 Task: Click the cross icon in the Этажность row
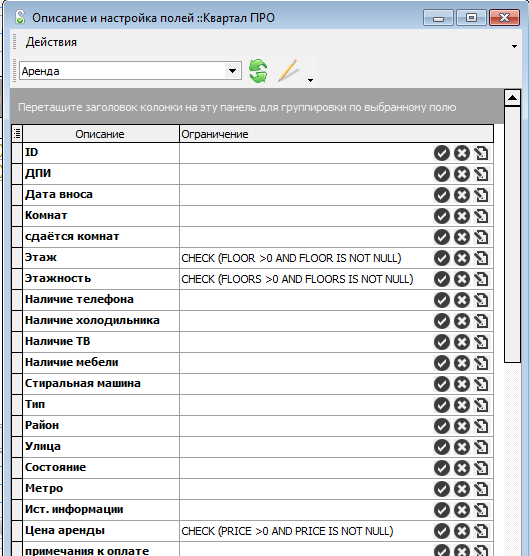click(462, 279)
